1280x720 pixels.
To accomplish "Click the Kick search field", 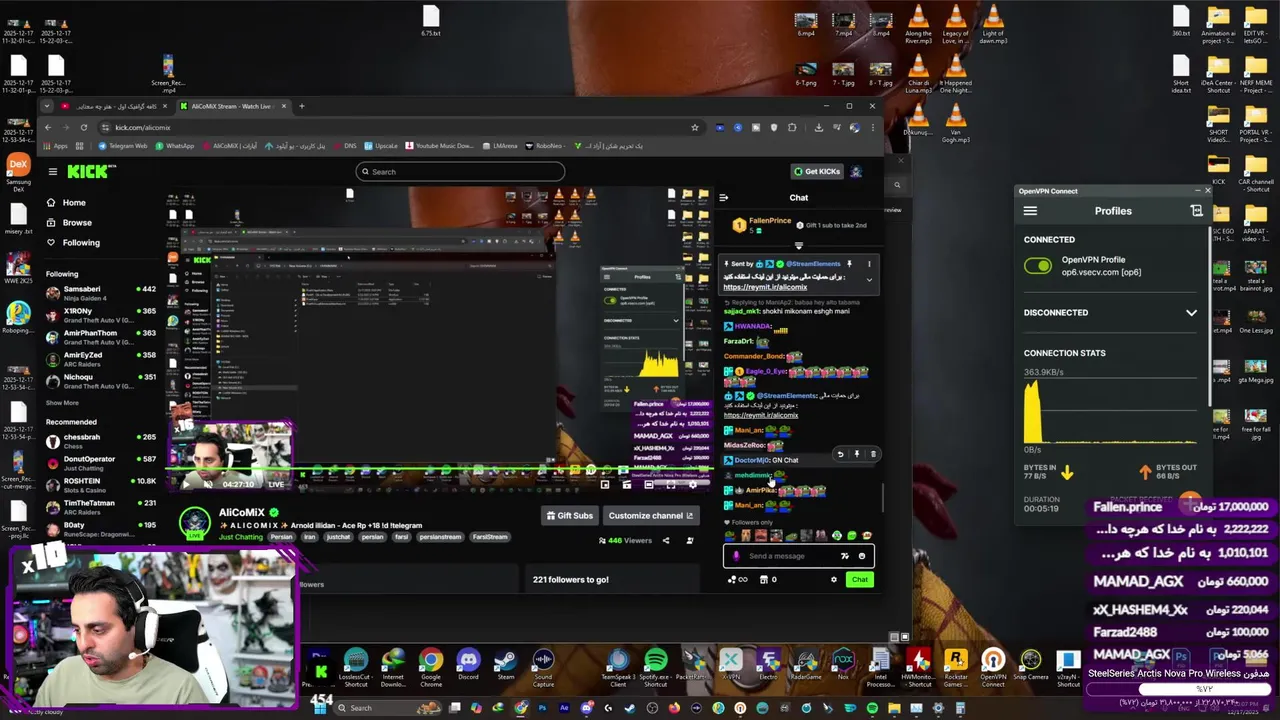I will [460, 172].
